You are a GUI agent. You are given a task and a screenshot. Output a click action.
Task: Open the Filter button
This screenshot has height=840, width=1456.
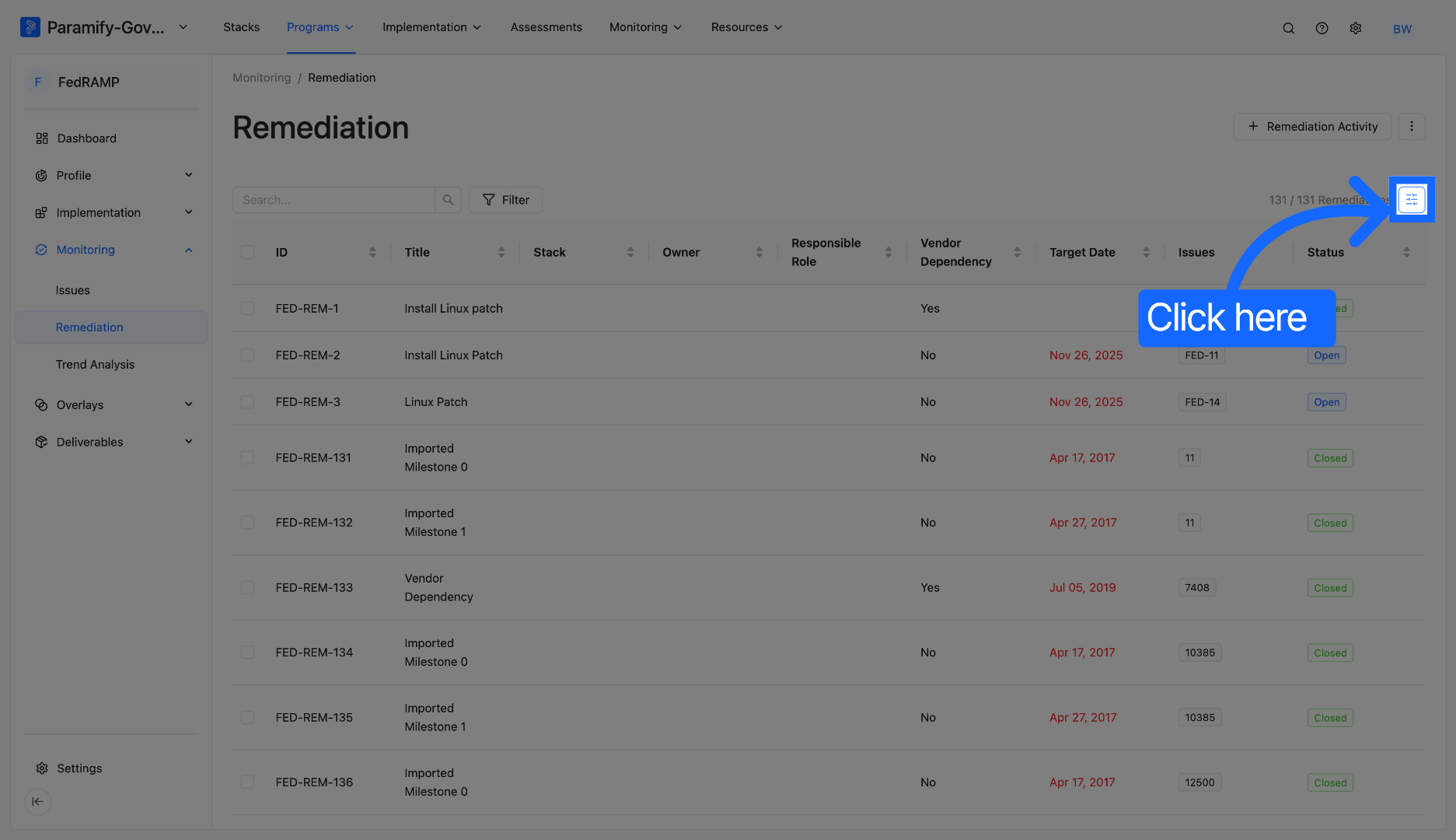[x=505, y=200]
